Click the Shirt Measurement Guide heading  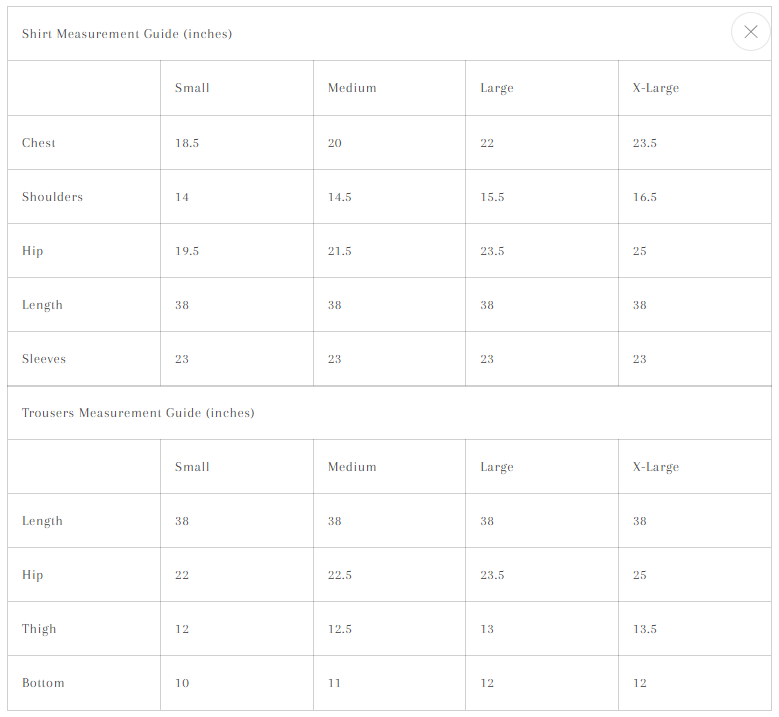(x=127, y=34)
